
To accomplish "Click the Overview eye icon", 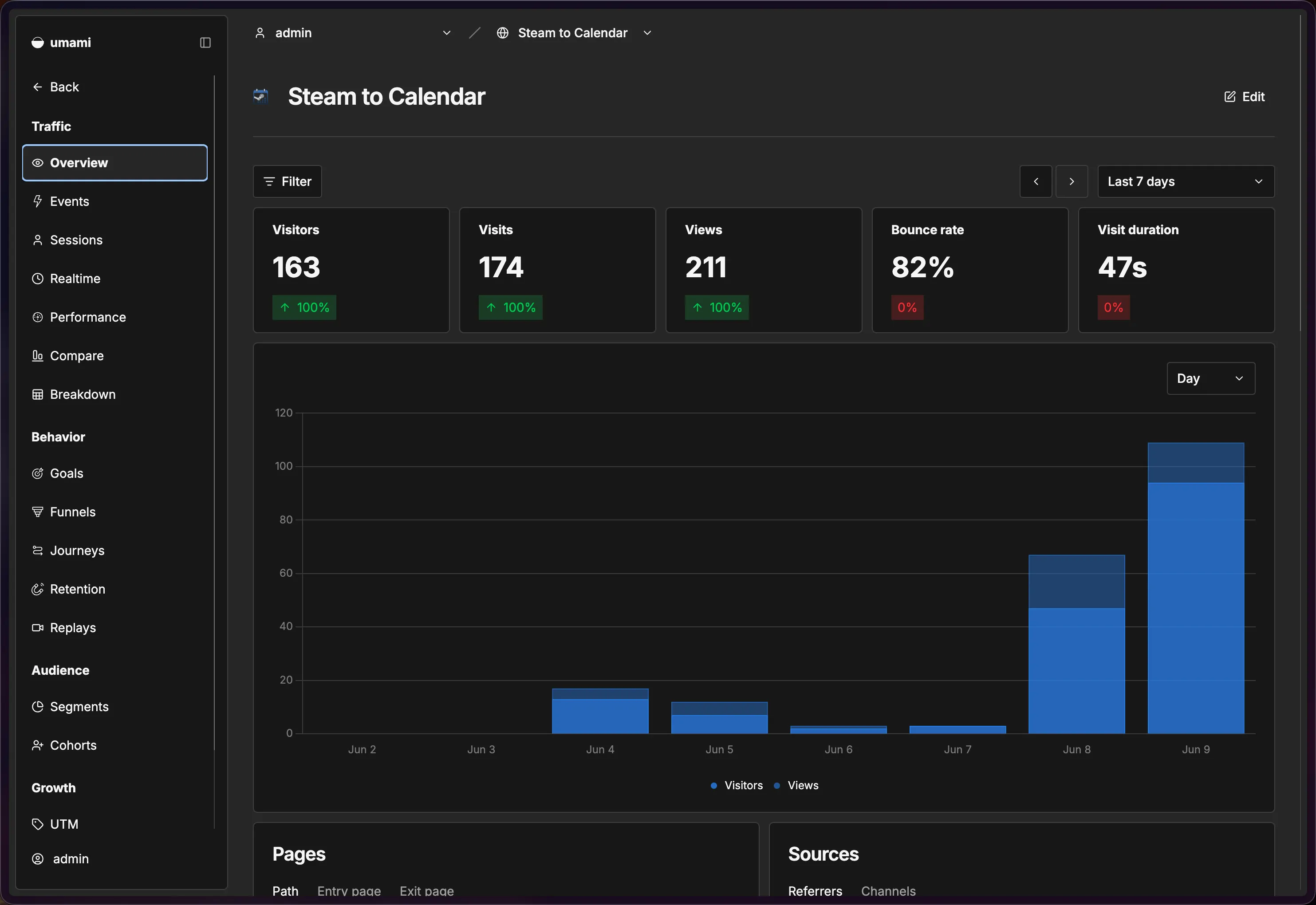I will click(37, 163).
